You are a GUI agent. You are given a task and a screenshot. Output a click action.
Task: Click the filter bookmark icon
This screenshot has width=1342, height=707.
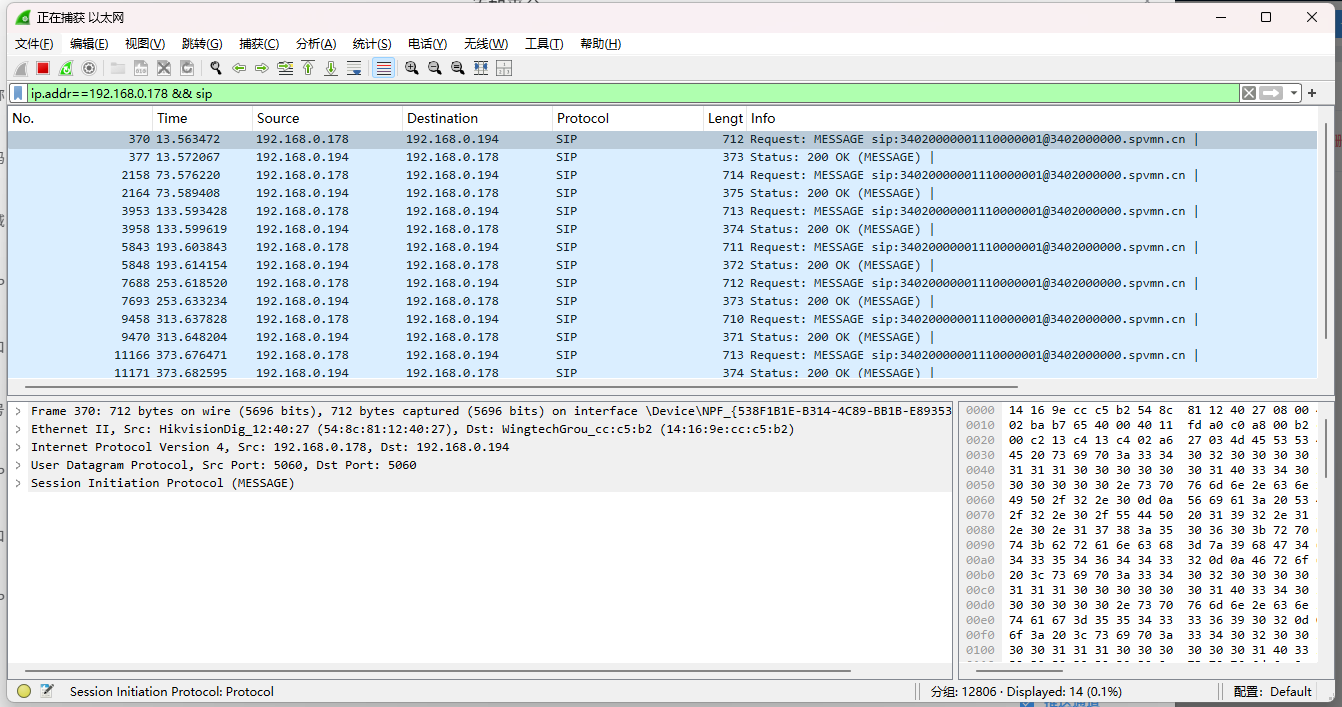18,93
